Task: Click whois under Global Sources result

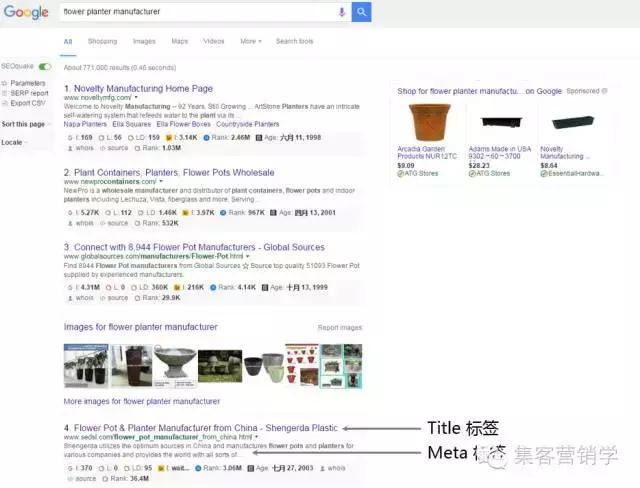Action: click(84, 298)
